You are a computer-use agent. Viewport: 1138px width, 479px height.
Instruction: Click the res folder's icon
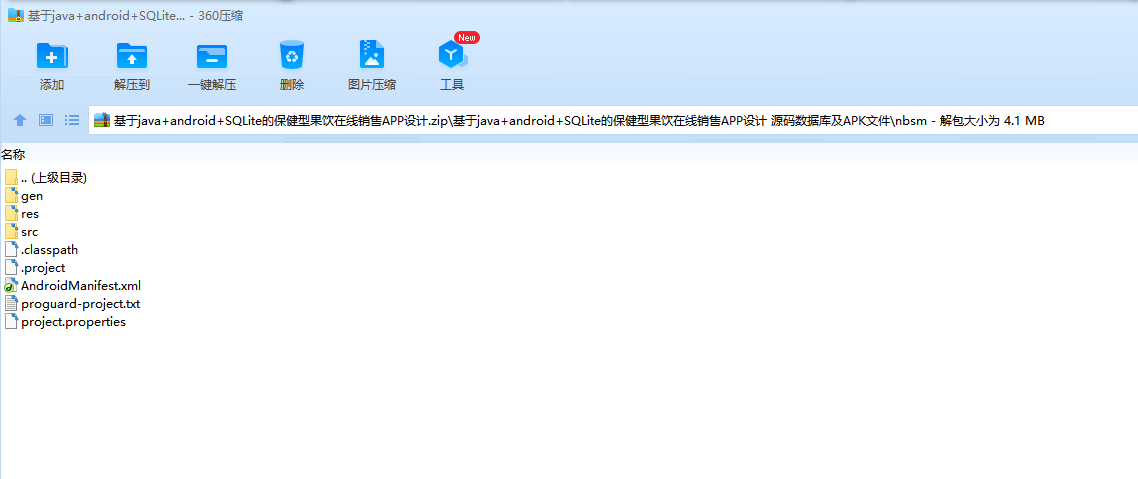tap(11, 214)
